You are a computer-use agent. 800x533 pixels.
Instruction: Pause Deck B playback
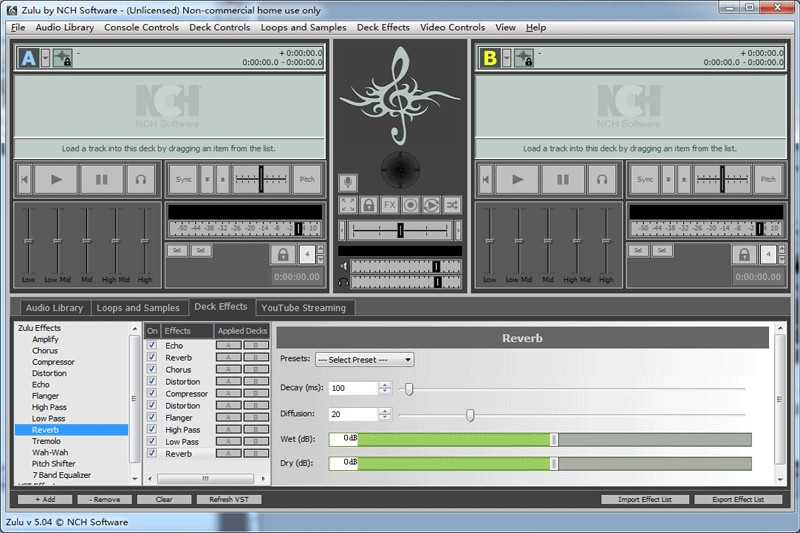(x=563, y=179)
